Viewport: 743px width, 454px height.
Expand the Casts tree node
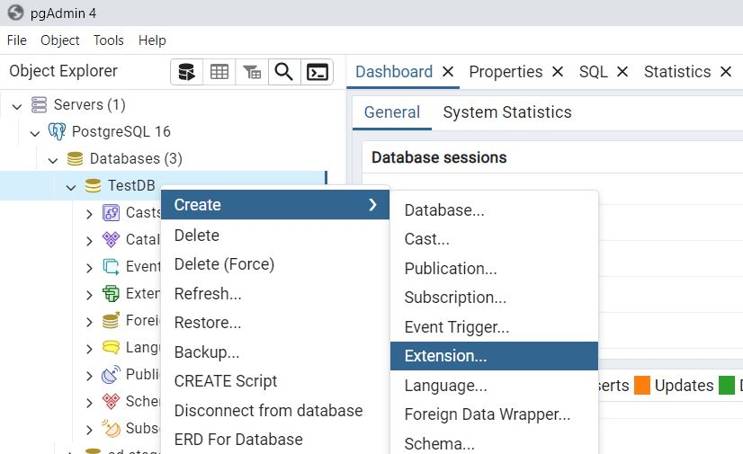90,214
